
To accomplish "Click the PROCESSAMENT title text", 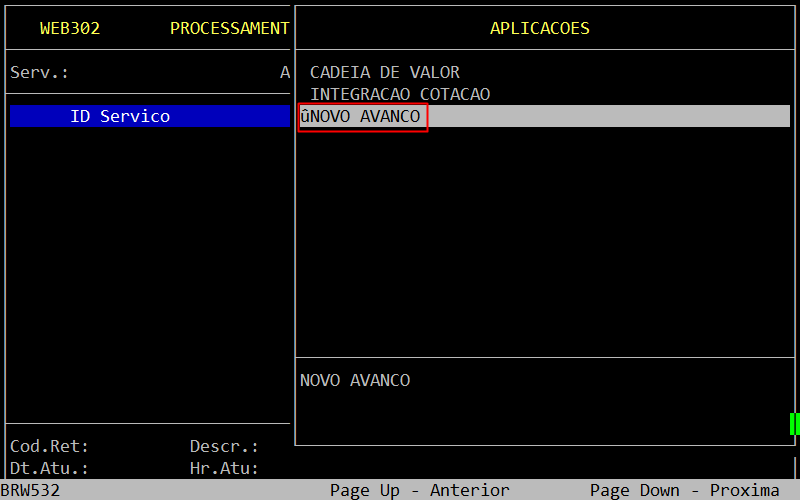I will (229, 28).
